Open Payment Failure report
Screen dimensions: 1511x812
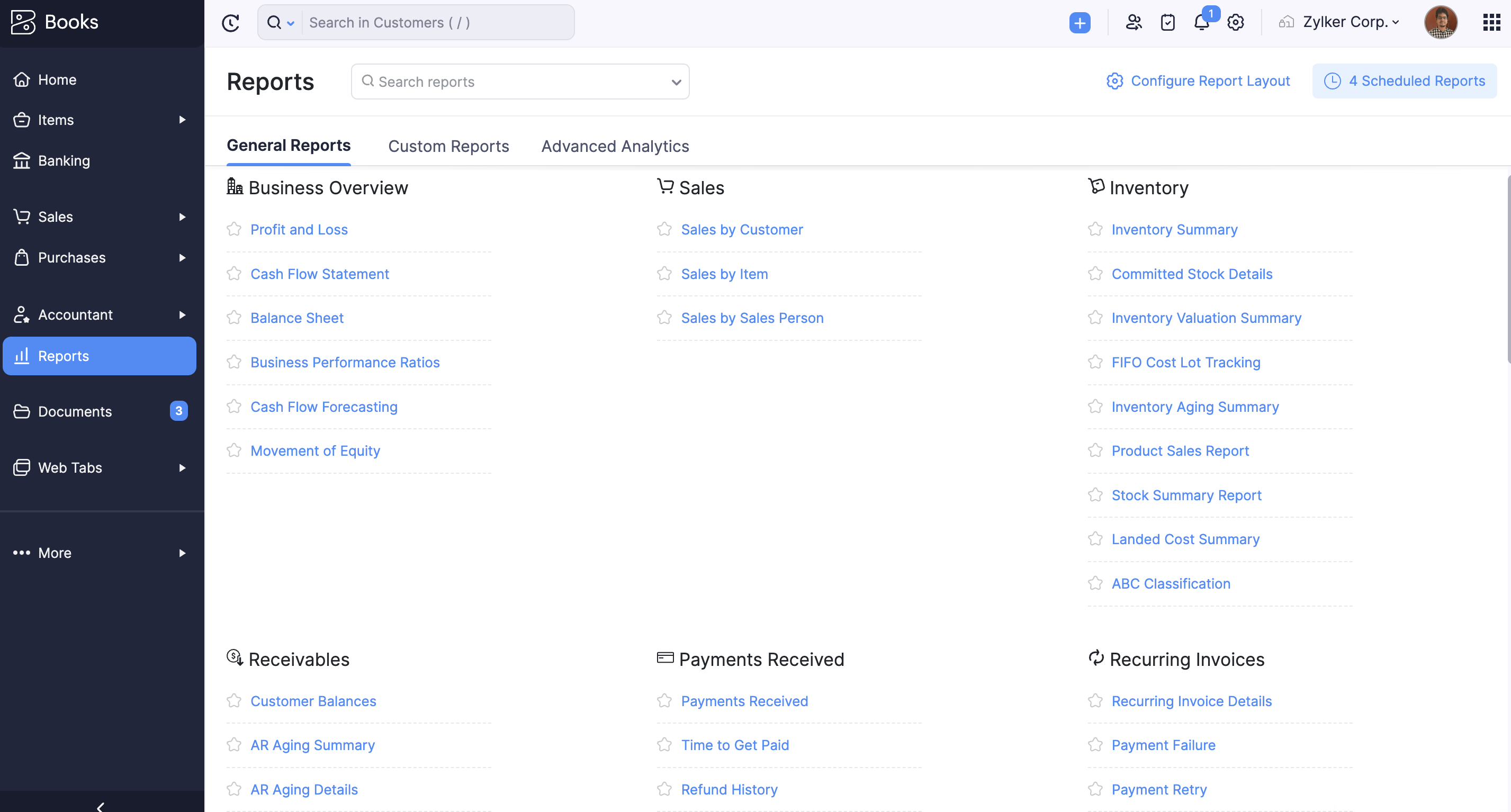pos(1163,746)
